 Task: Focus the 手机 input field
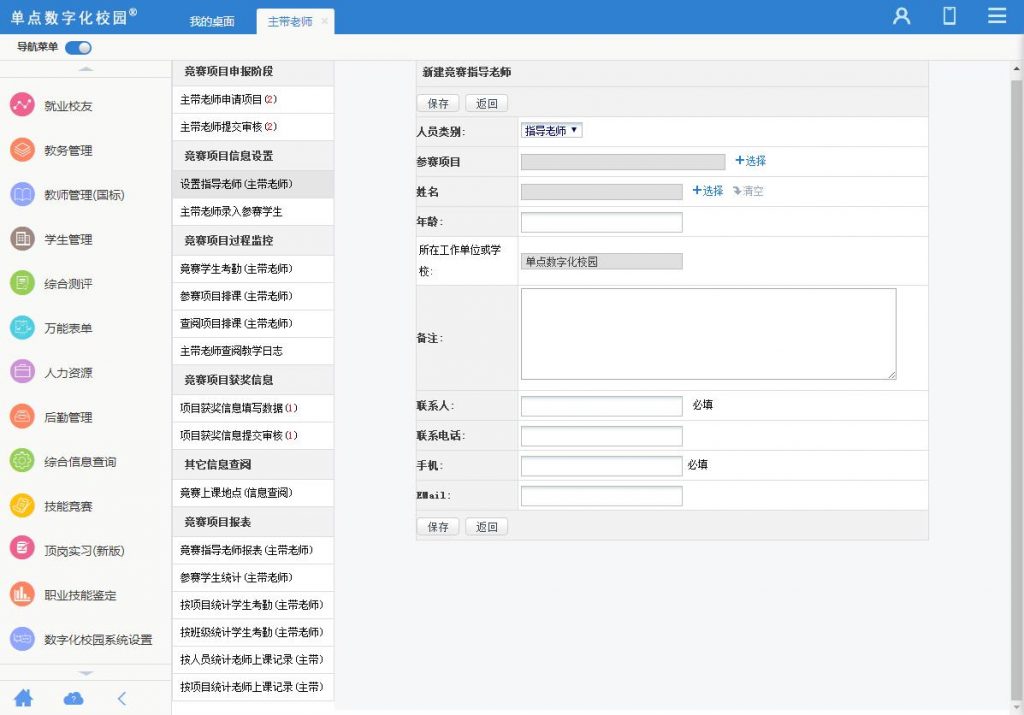coord(601,466)
